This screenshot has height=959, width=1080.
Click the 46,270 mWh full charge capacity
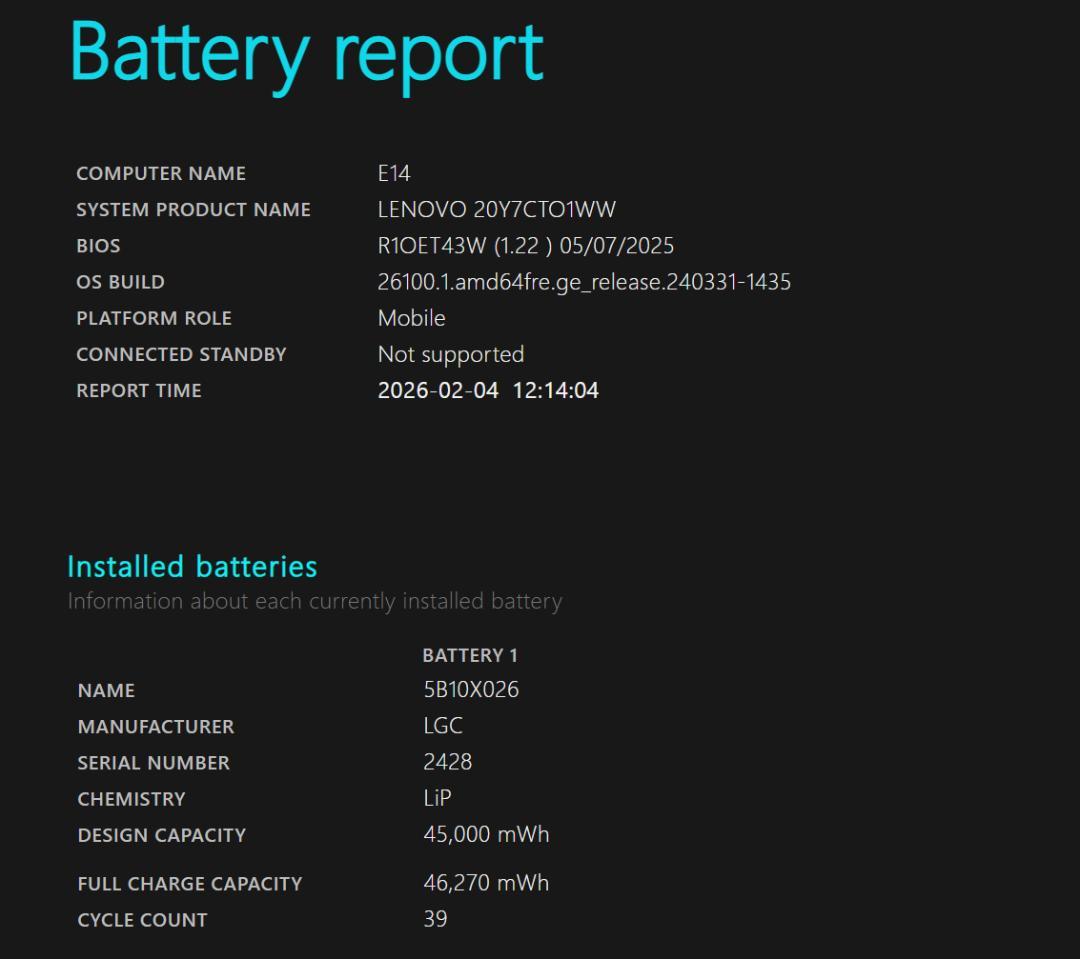point(486,883)
